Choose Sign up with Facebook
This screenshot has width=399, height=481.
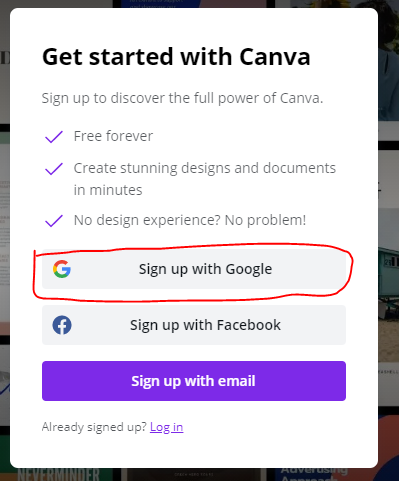pyautogui.click(x=194, y=325)
